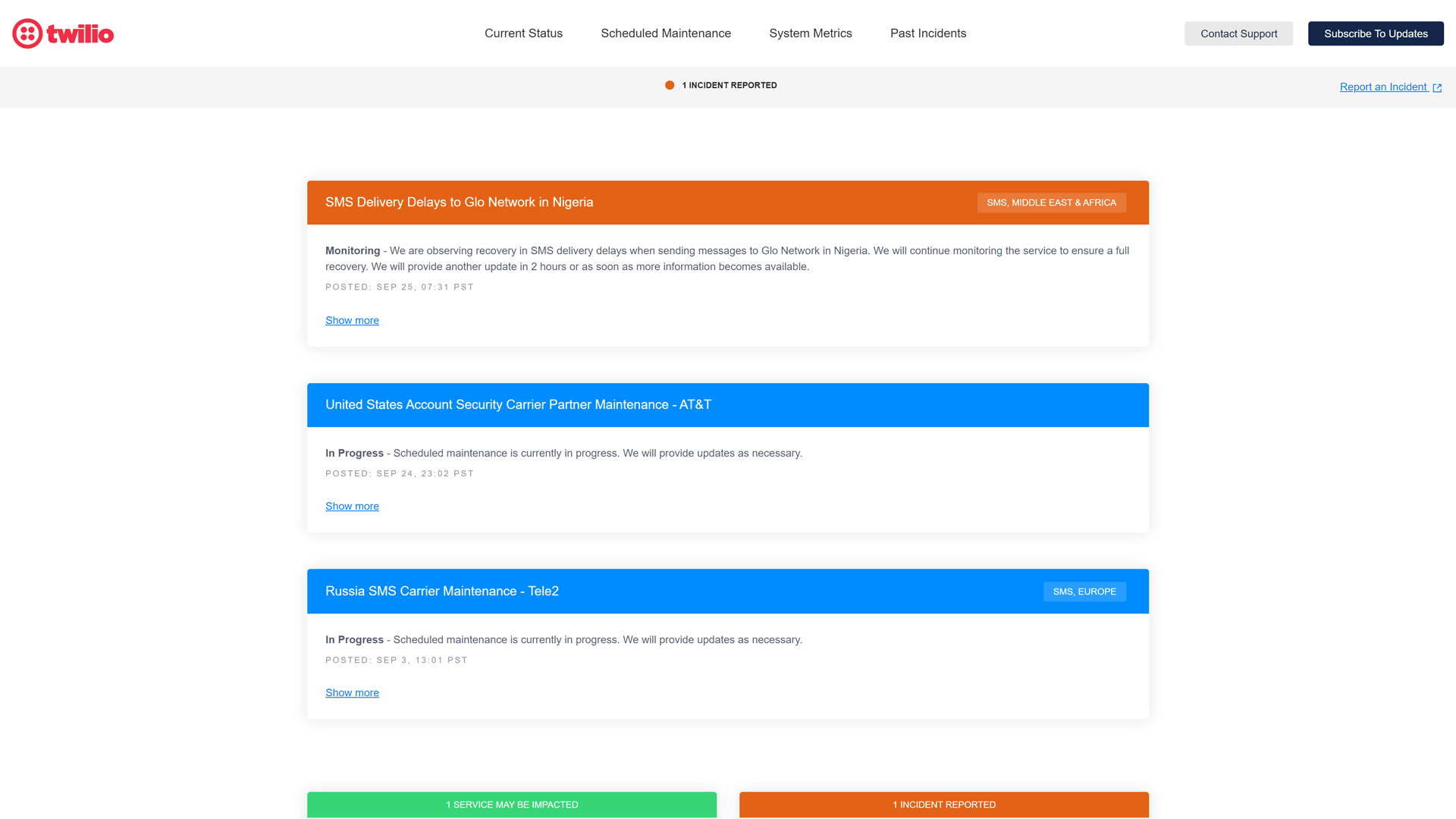Viewport: 1456px width, 819px height.
Task: View Past Incidents
Action: pos(928,33)
